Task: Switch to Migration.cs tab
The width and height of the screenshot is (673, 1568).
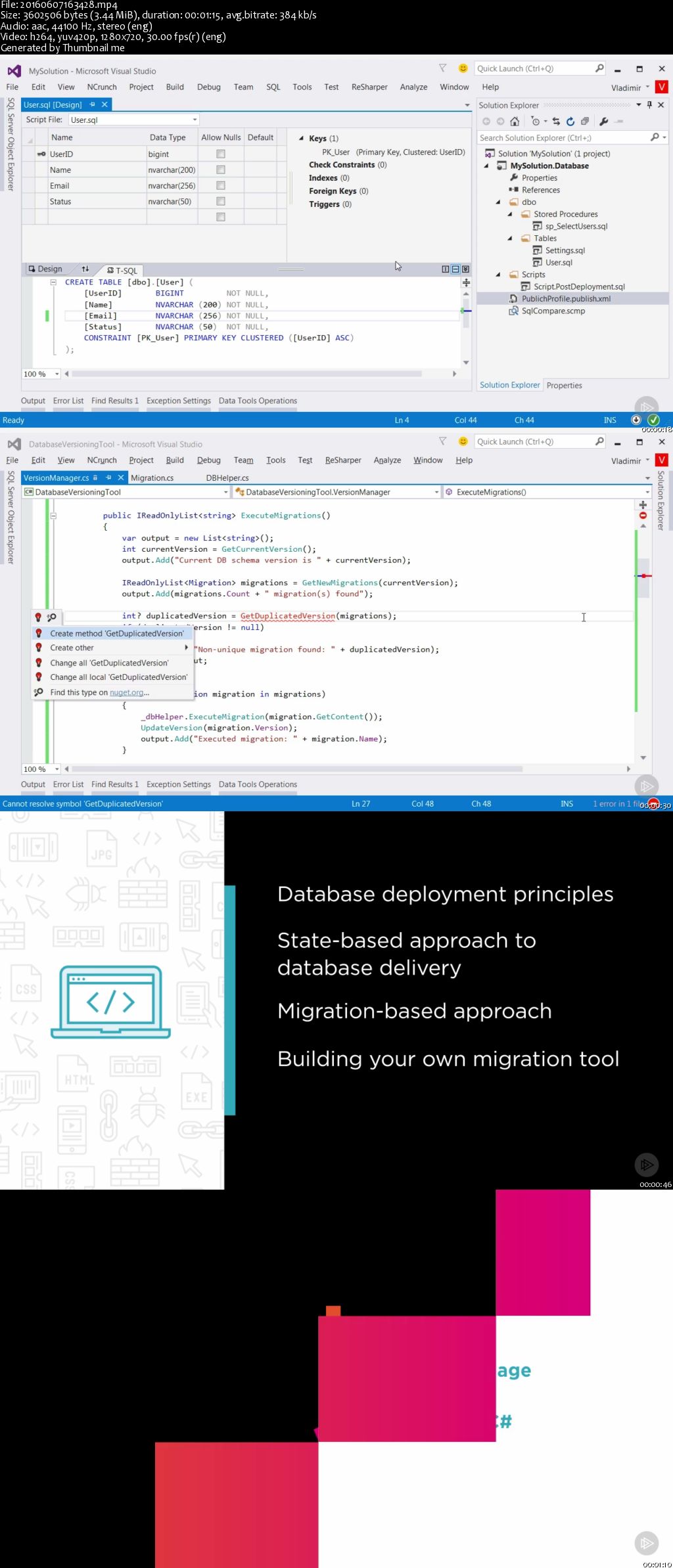Action: (152, 478)
